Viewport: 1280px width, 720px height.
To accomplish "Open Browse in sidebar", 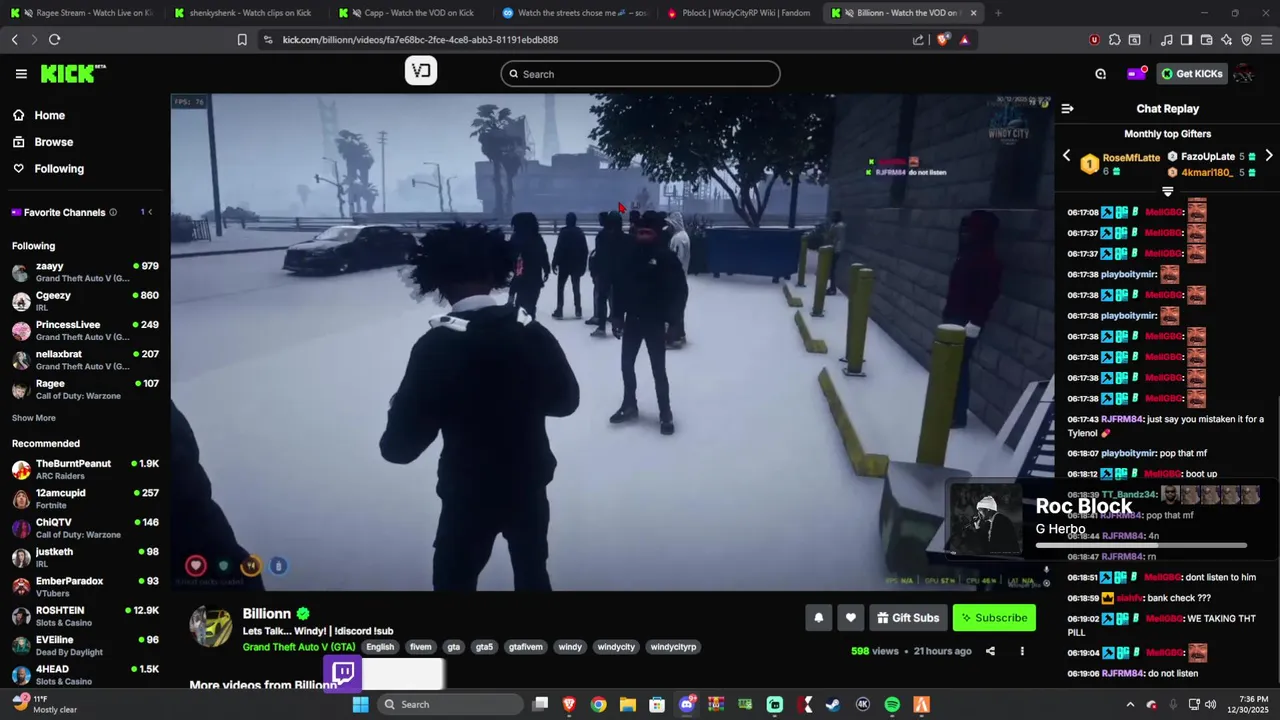I will pyautogui.click(x=53, y=142).
